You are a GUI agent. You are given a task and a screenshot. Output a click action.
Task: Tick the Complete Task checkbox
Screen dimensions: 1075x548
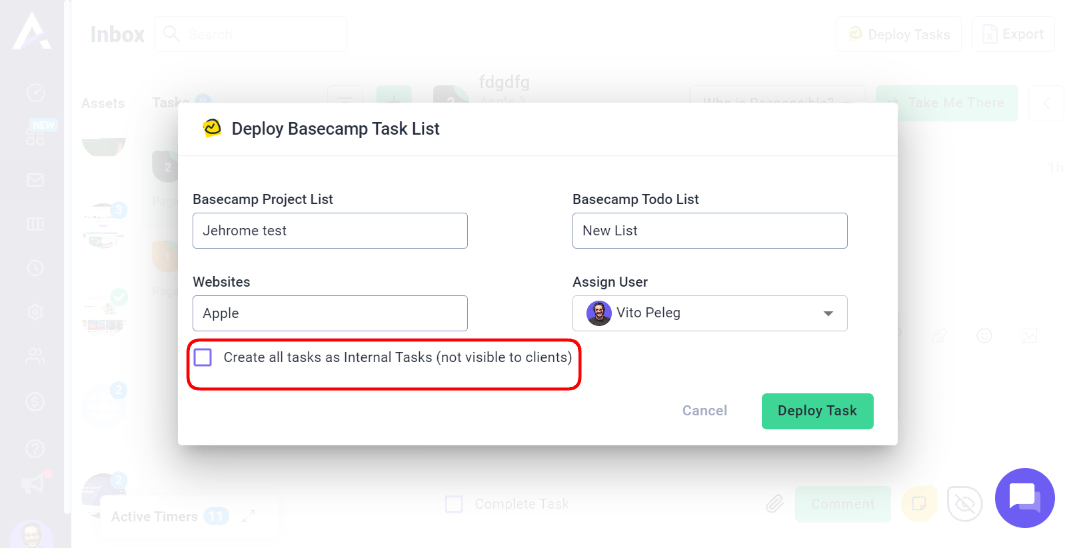click(x=454, y=504)
